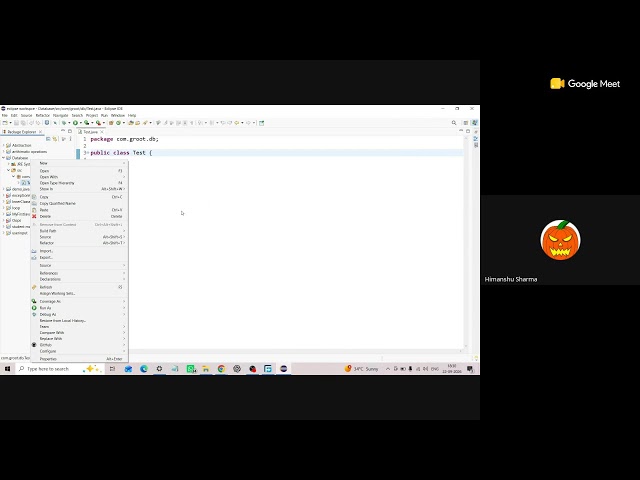Screen dimensions: 640x480
Task: Choose Debug As in the context menu
Action: click(80, 315)
